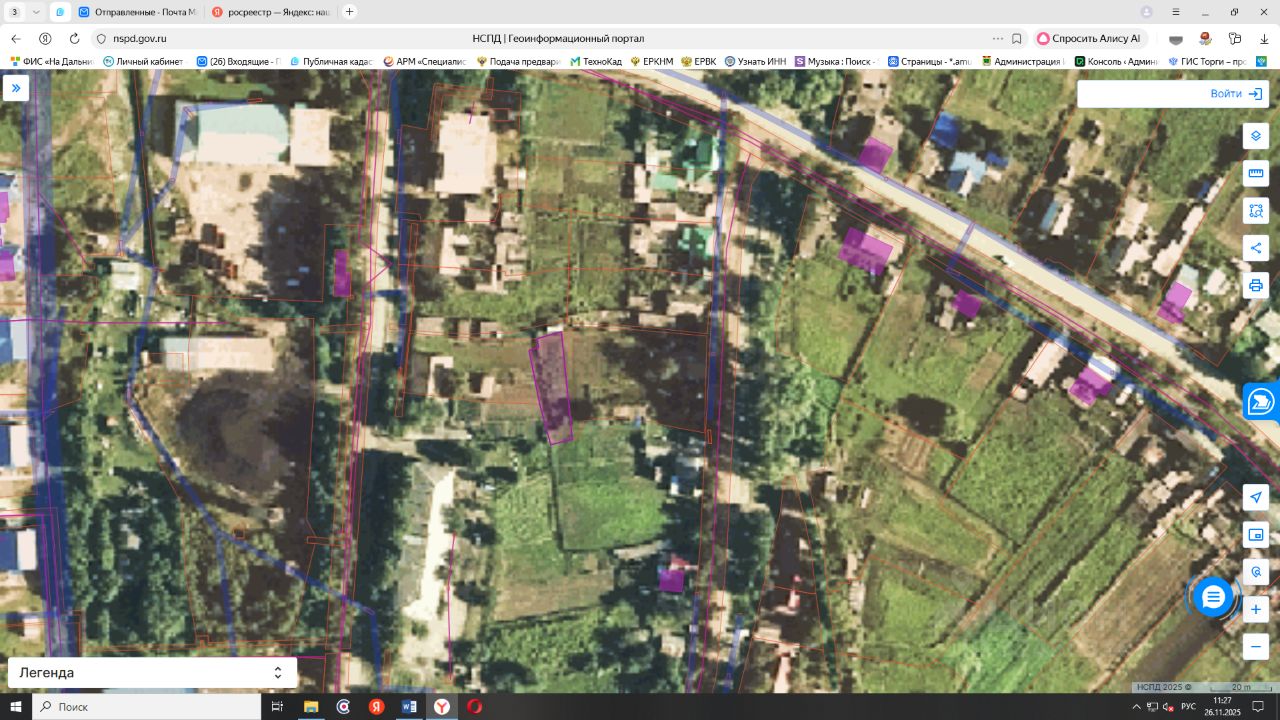Select the pinned active blue tab
This screenshot has height=720, width=1280.
click(x=59, y=12)
